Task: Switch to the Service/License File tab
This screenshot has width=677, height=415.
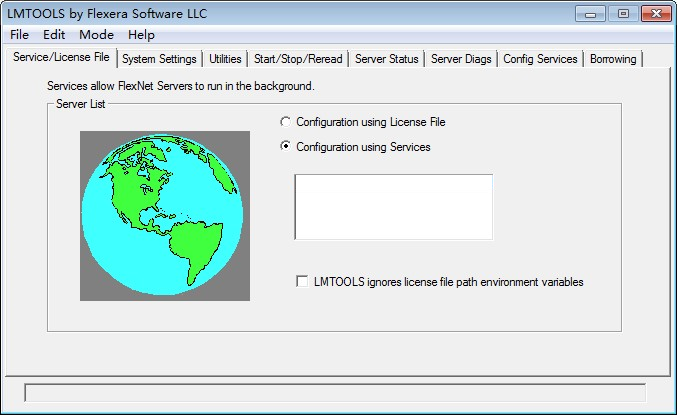Action: (61, 57)
